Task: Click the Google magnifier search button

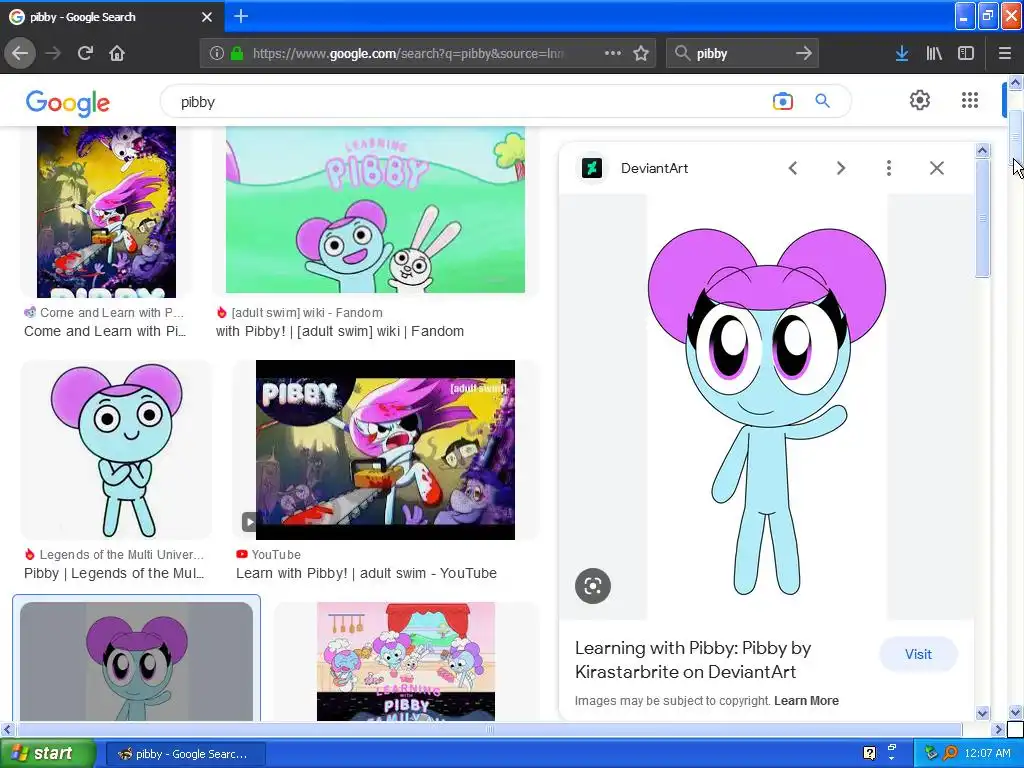Action: (822, 101)
